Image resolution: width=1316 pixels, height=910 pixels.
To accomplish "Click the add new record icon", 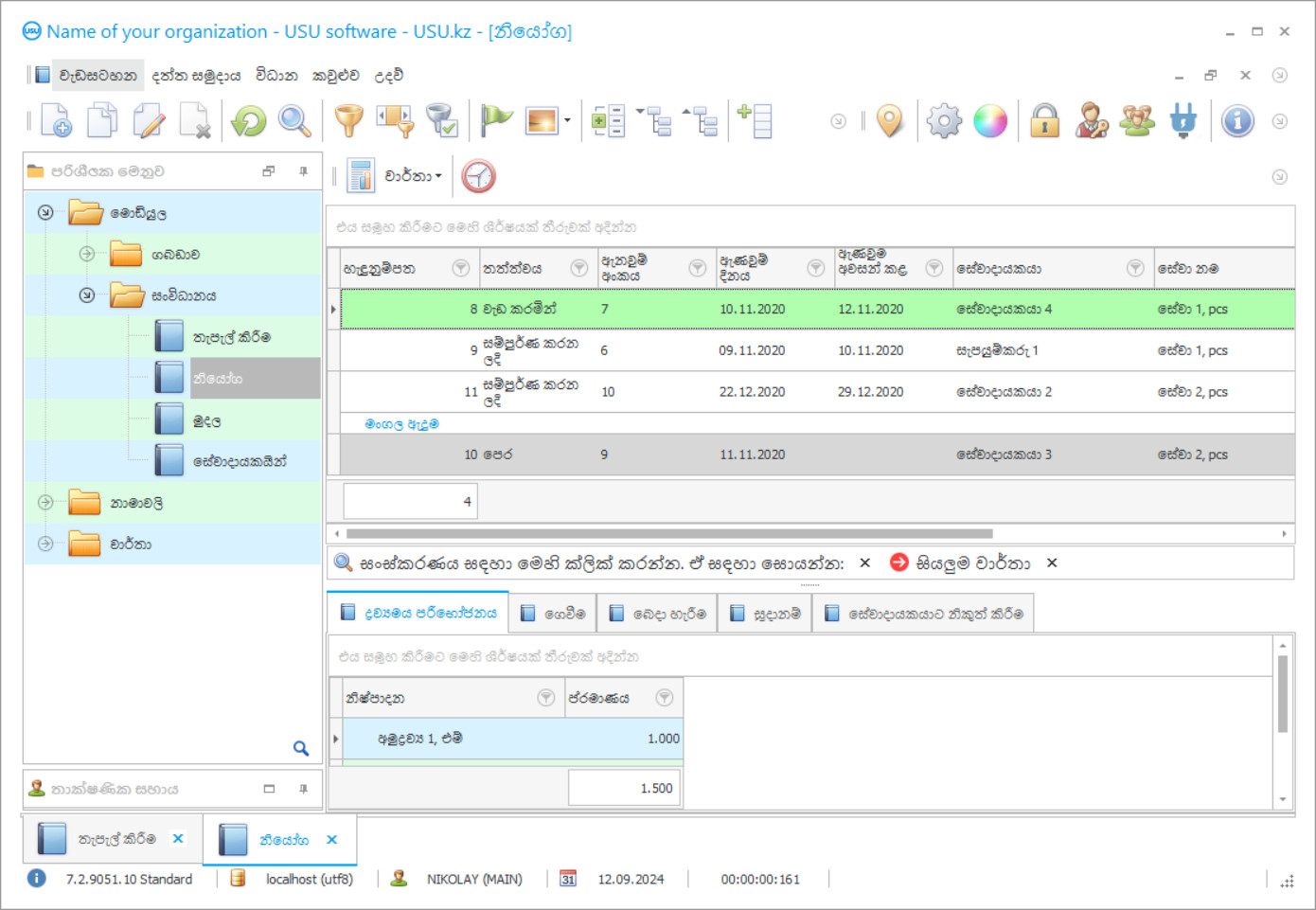I will tap(56, 120).
